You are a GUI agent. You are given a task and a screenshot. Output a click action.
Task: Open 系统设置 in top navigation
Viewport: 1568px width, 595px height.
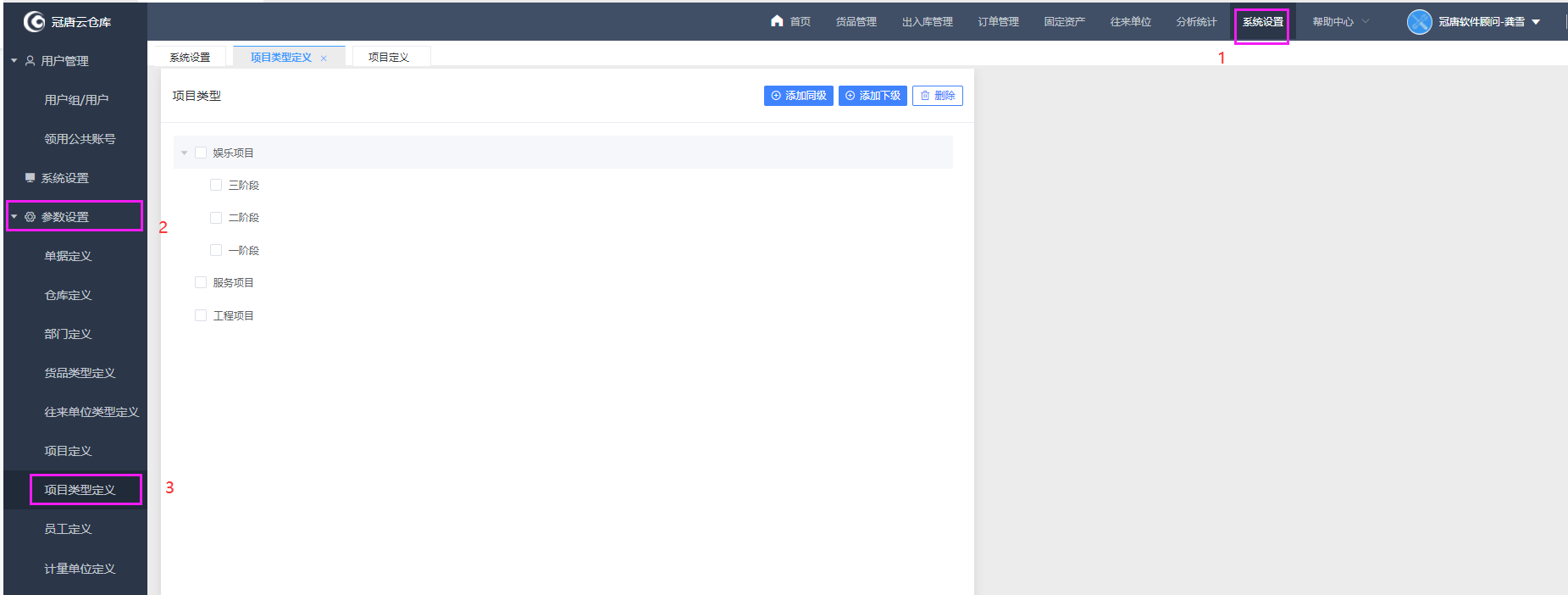(1263, 22)
